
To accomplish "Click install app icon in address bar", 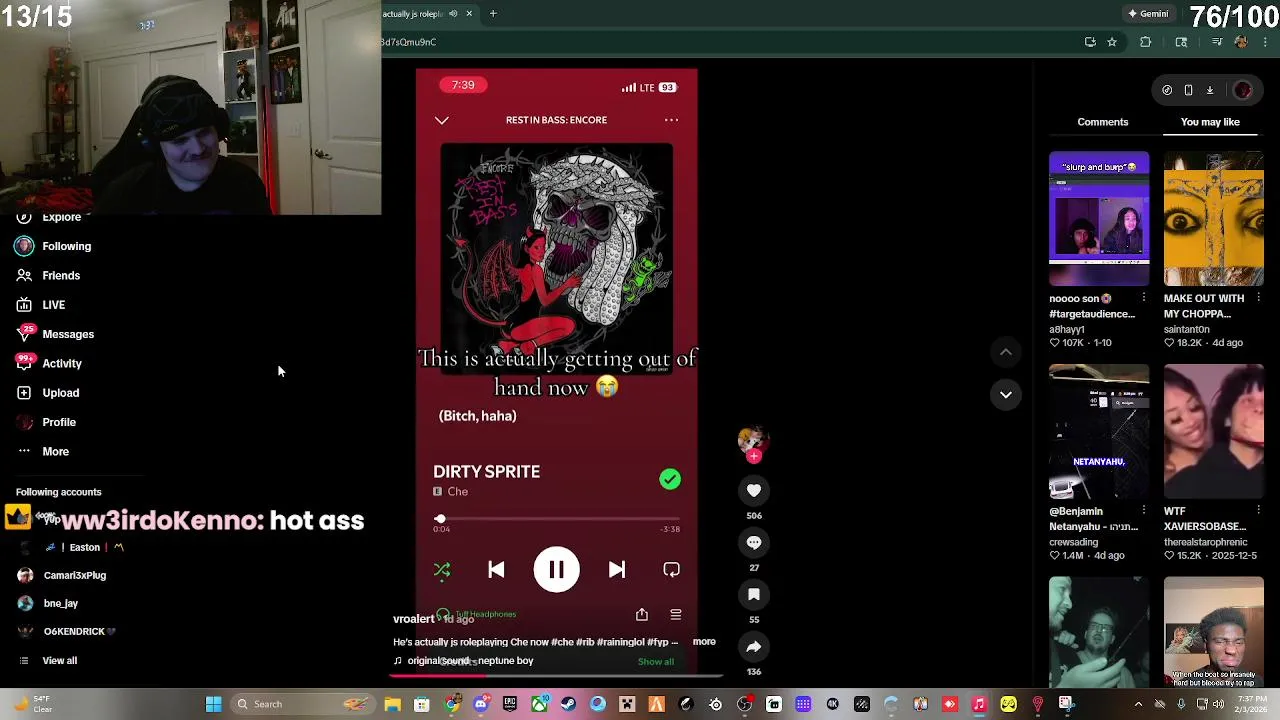I will (x=1090, y=42).
